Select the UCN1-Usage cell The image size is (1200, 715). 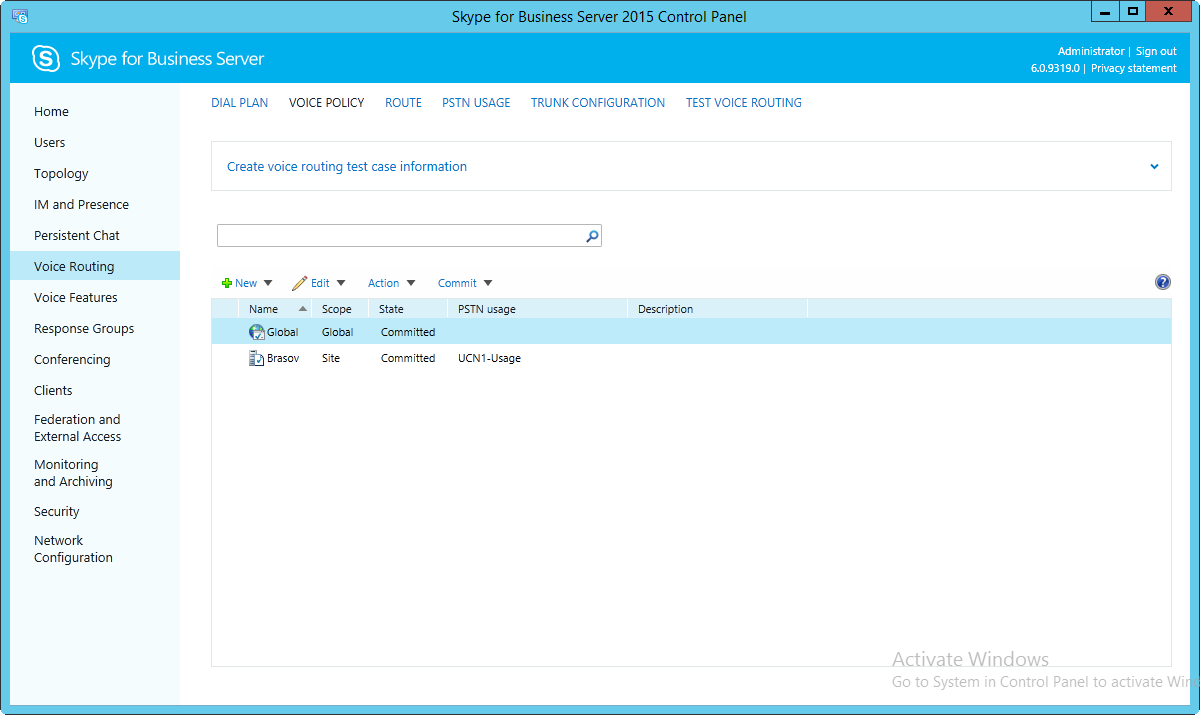pos(489,358)
